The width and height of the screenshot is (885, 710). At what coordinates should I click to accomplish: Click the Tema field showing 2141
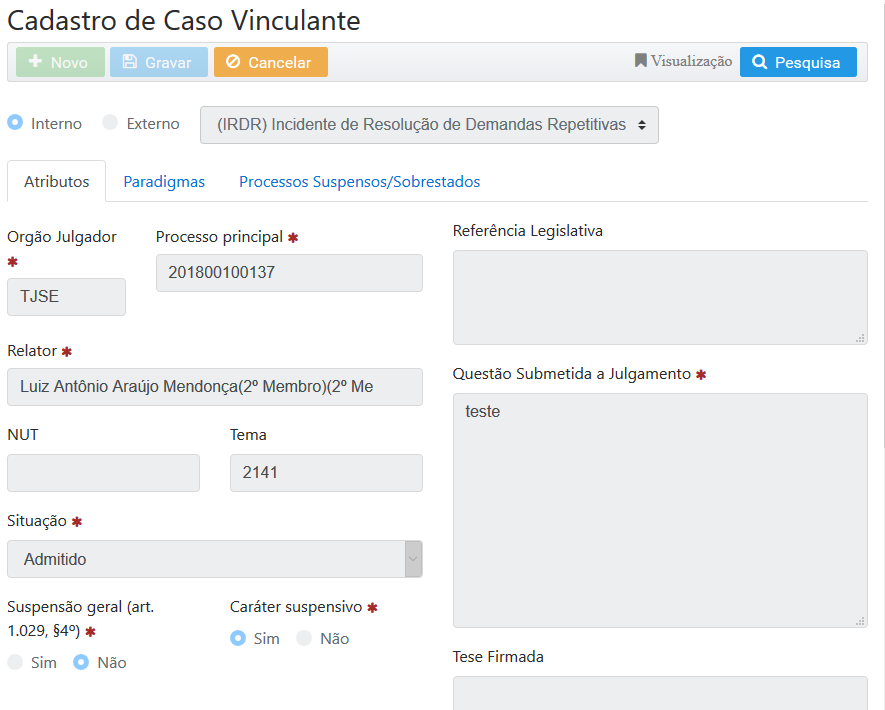tap(326, 473)
